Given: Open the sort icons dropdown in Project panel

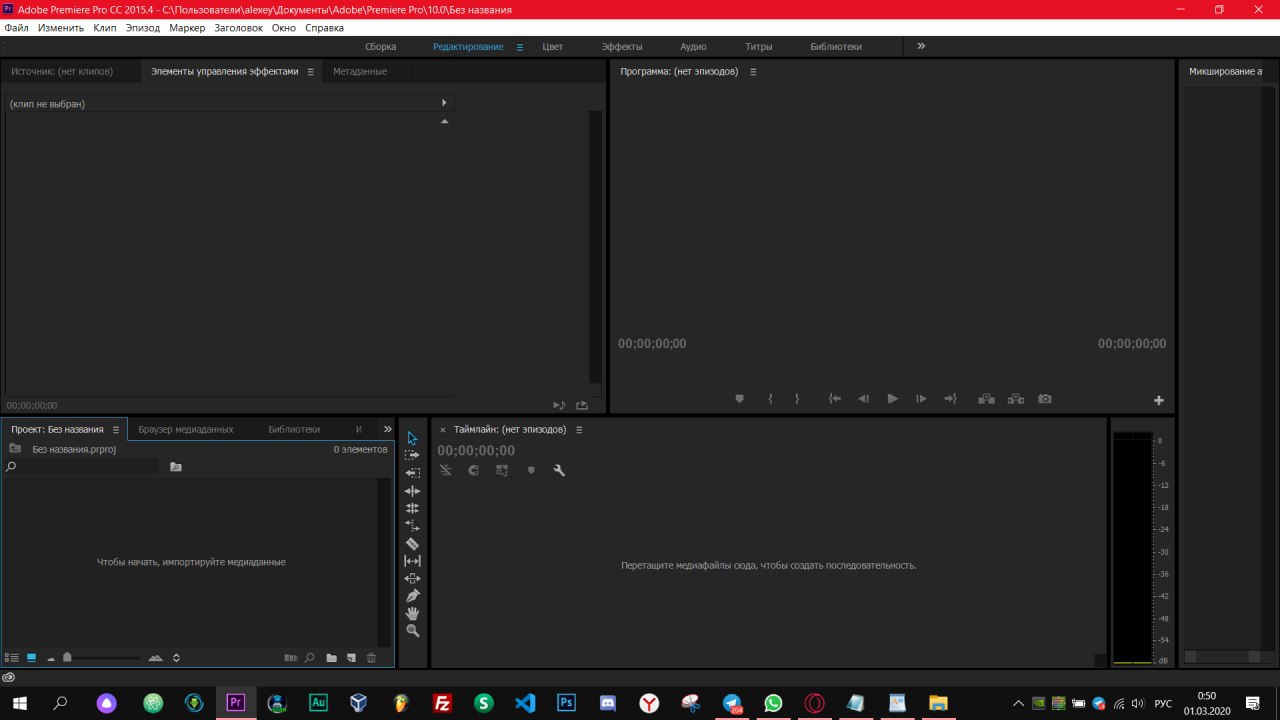Looking at the screenshot, I should click(x=176, y=658).
